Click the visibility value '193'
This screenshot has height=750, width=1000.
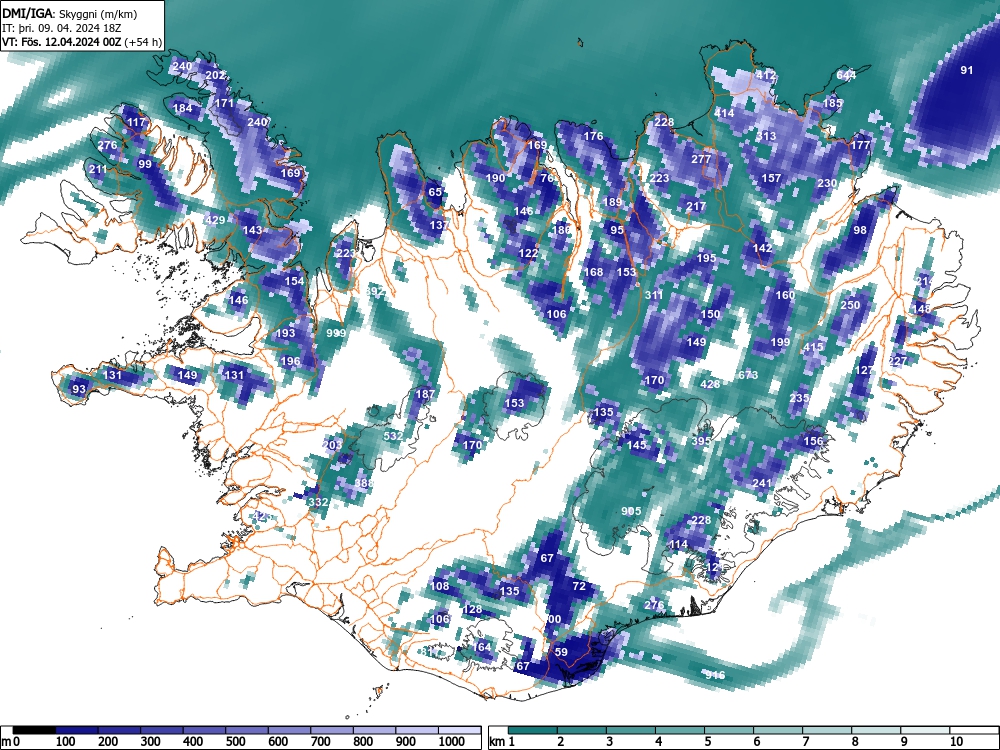[285, 333]
